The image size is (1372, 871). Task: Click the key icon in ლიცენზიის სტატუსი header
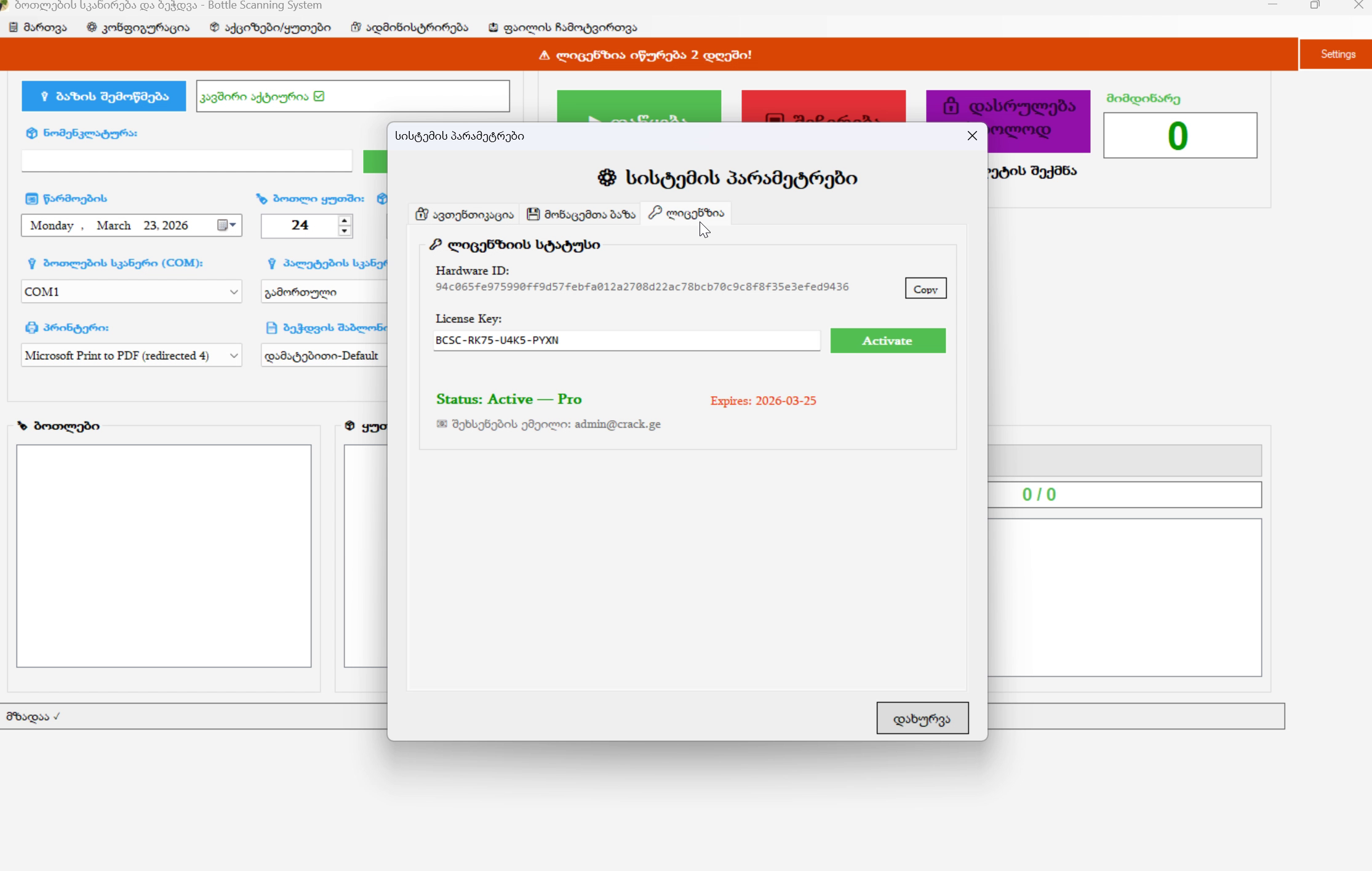(437, 244)
